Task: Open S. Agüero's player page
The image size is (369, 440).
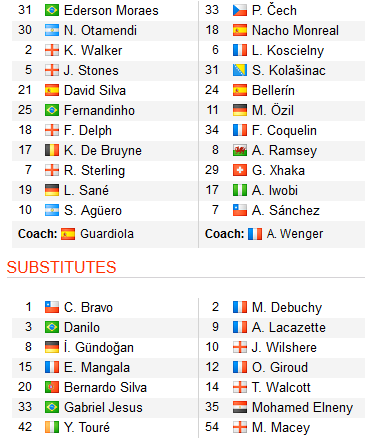Action: point(93,211)
